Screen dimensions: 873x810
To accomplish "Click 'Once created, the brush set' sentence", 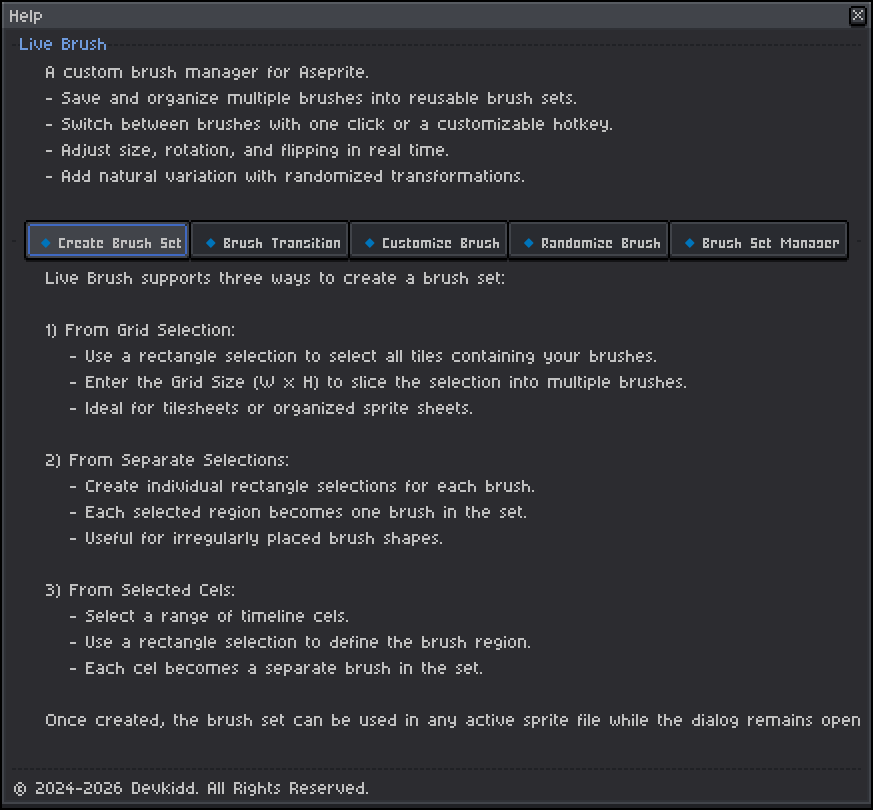I will pos(453,720).
